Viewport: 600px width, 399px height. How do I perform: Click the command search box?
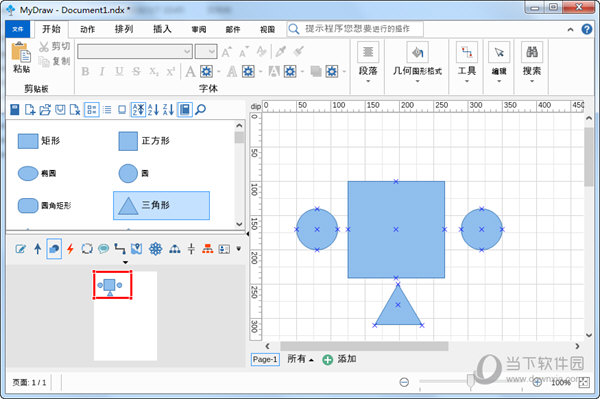(355, 29)
